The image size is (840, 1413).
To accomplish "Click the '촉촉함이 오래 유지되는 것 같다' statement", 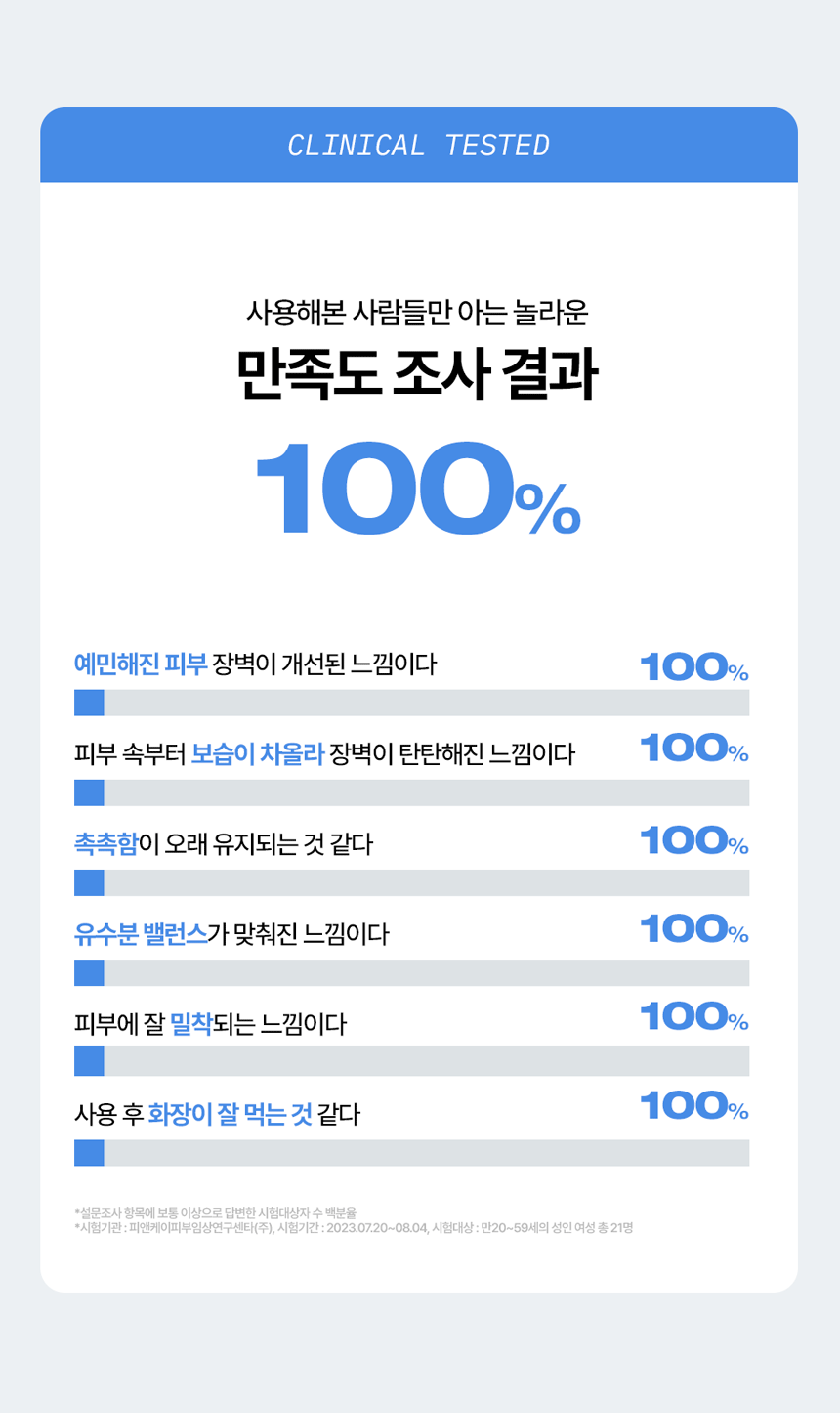I will pyautogui.click(x=224, y=843).
